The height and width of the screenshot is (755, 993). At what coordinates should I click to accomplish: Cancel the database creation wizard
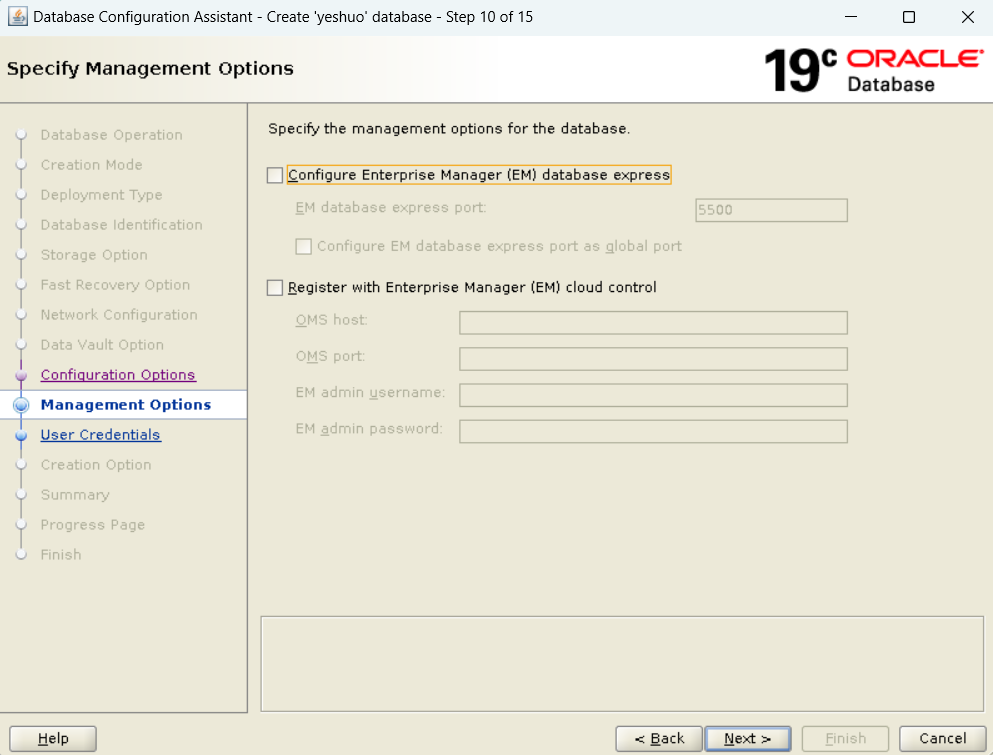(942, 739)
